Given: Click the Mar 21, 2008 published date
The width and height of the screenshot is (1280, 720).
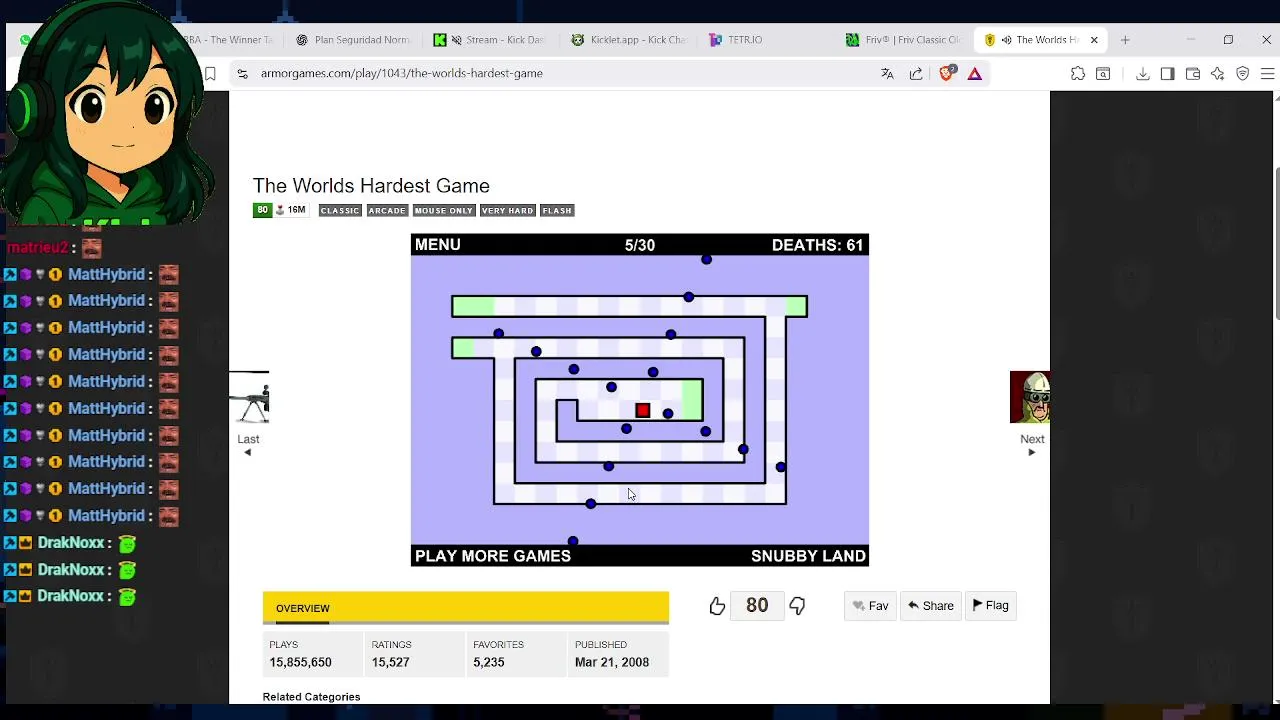Looking at the screenshot, I should point(612,662).
